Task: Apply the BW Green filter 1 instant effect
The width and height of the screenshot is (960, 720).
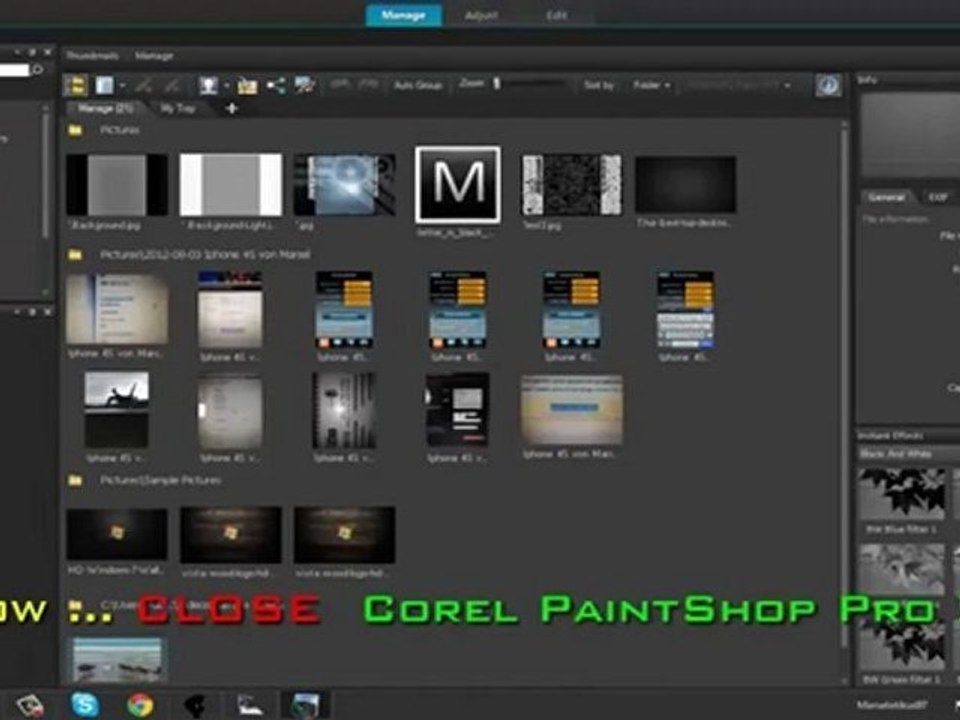Action: click(x=902, y=646)
